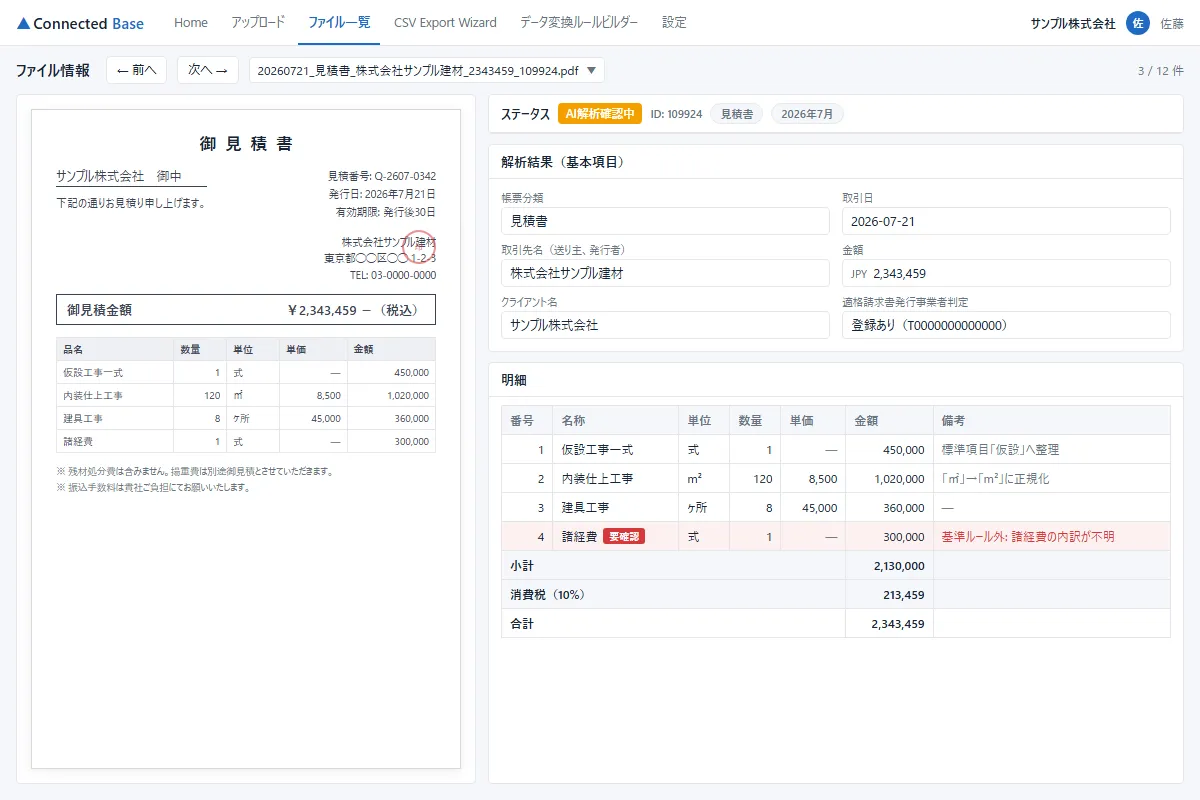Click the ファイル情報 heading
Image resolution: width=1200 pixels, height=800 pixels.
[53, 70]
